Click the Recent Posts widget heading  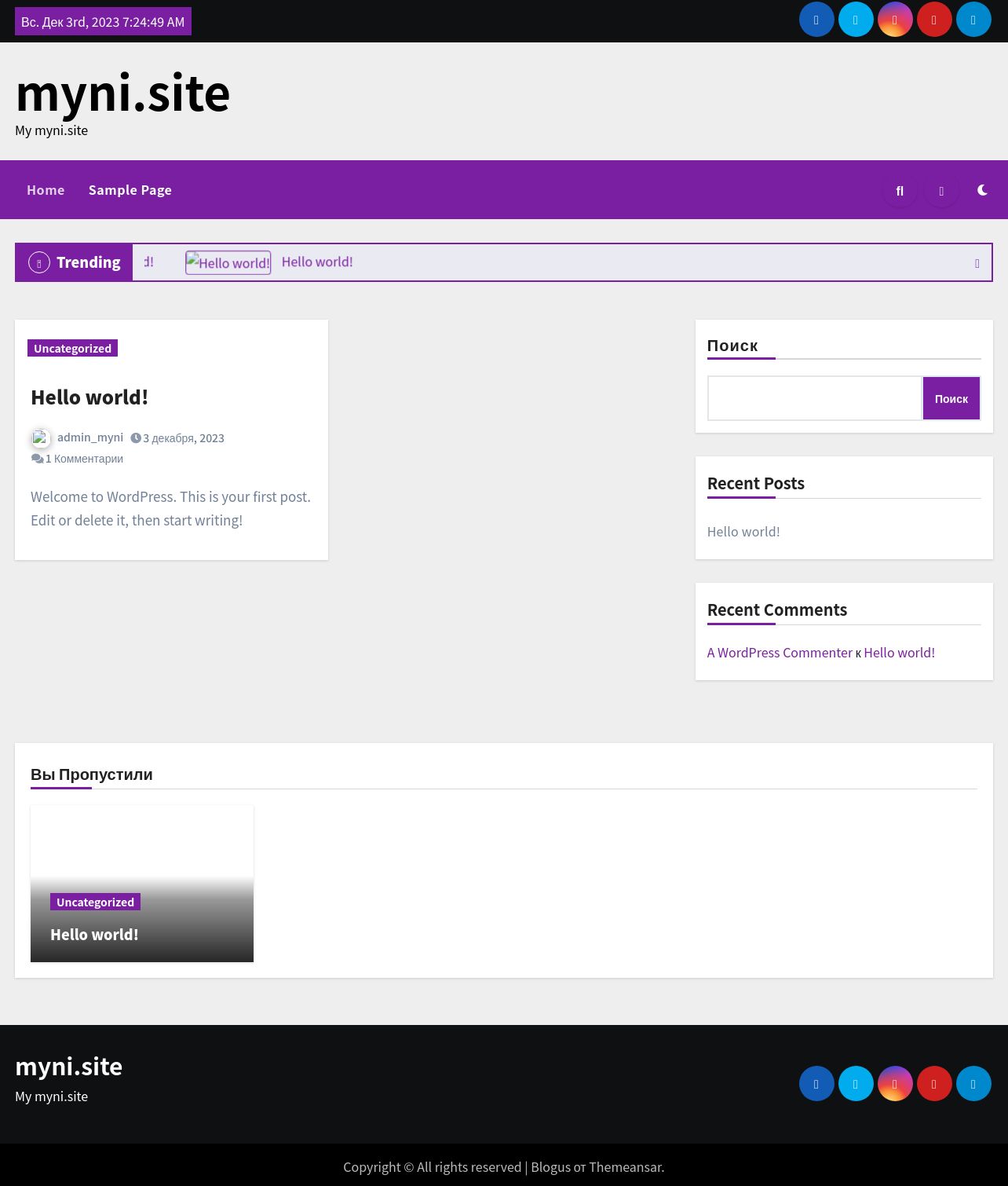click(756, 483)
